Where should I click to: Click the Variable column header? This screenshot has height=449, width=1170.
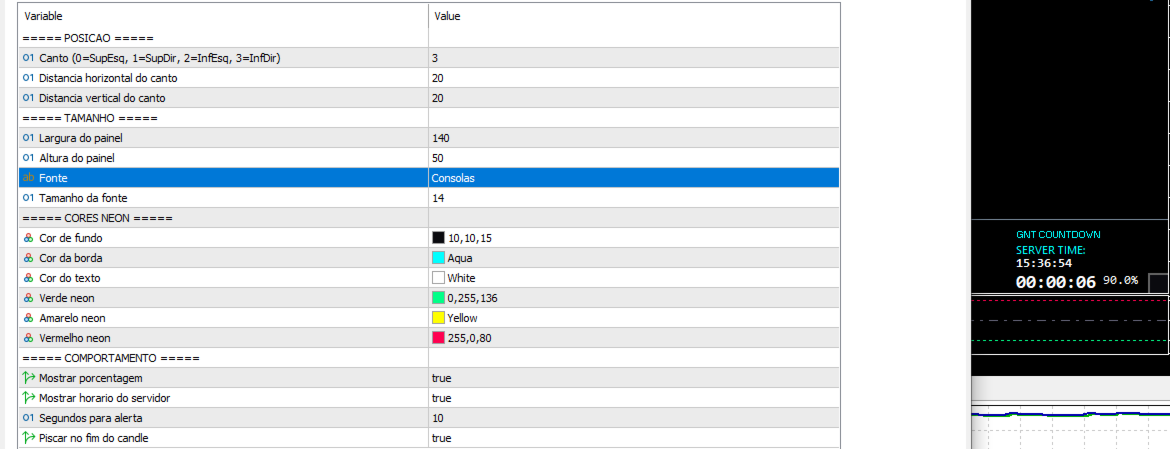coord(223,16)
